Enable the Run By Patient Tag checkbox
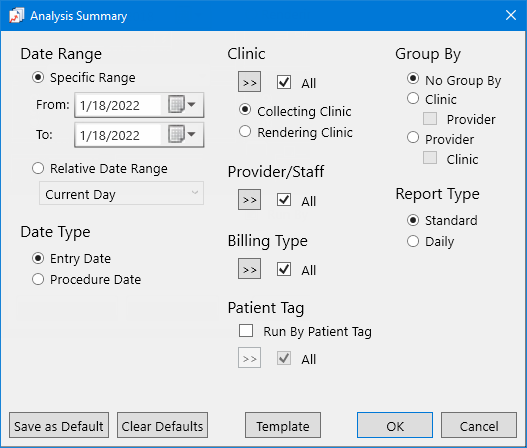Image resolution: width=527 pixels, height=448 pixels. [246, 331]
